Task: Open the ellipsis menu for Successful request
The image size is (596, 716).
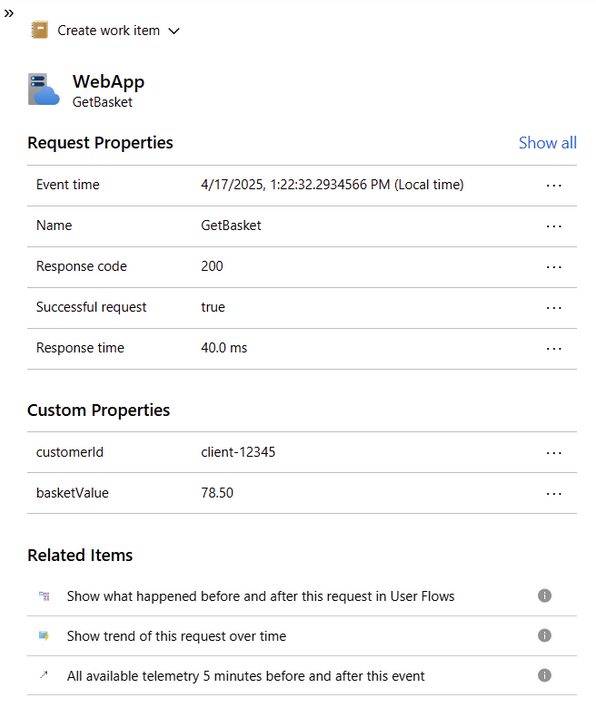Action: (554, 308)
